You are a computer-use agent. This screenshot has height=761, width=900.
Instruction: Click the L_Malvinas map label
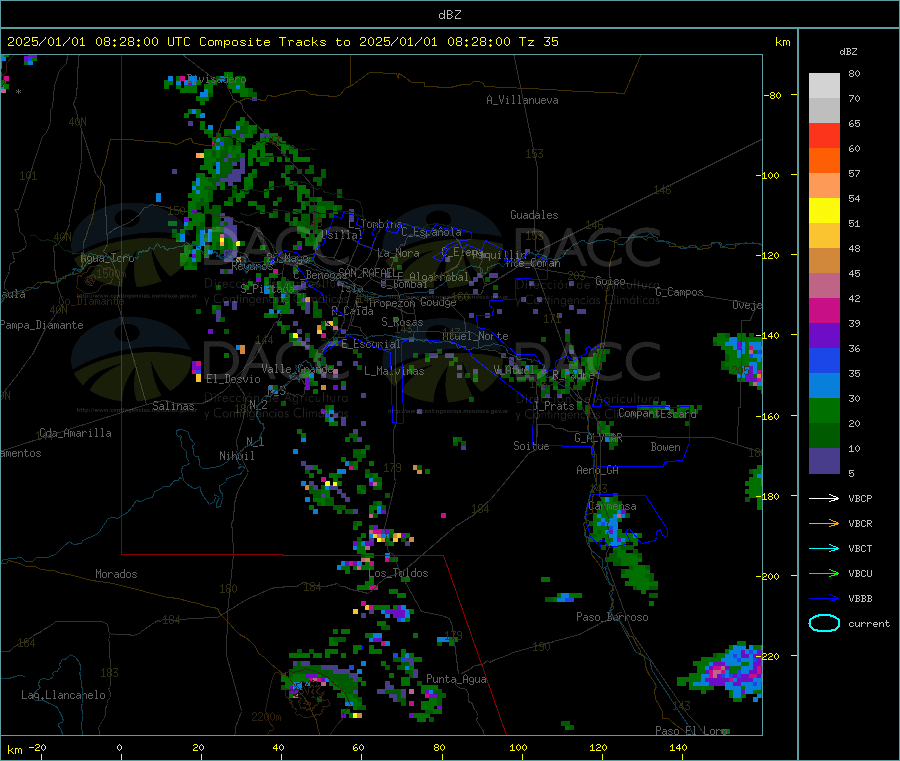click(x=394, y=371)
